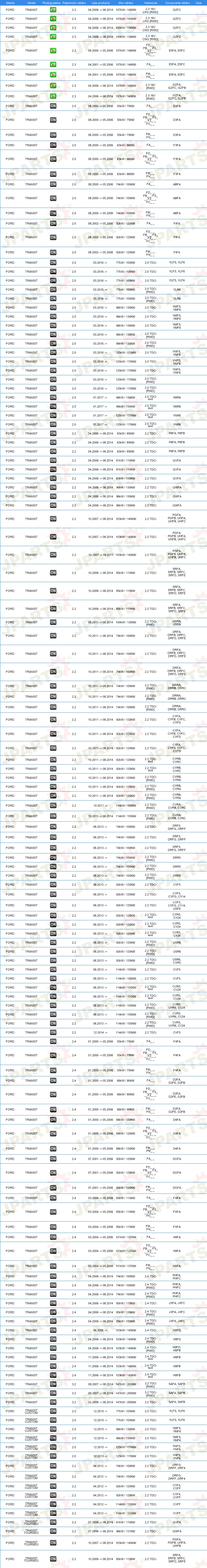Select the 09.2011 -> 08.2014 production date cell
Screen dimensions: 207x1568
(x=101, y=622)
